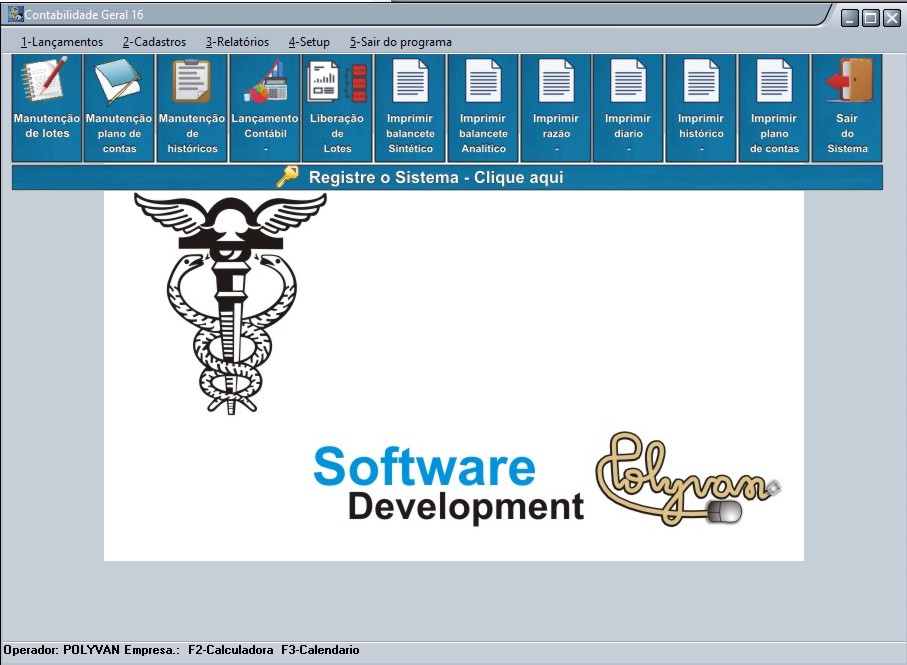
Task: Click F2-Calculadora in status bar
Action: click(x=231, y=650)
